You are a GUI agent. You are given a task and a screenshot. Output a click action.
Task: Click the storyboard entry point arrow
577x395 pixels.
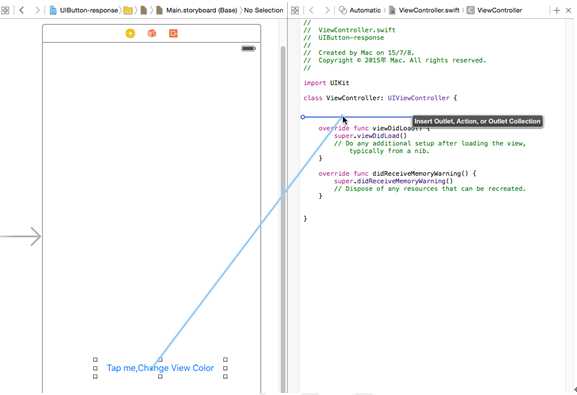[21, 236]
